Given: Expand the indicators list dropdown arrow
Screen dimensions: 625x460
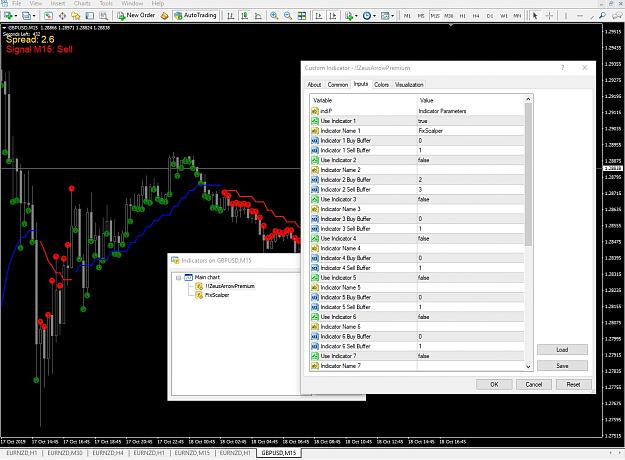Looking at the screenshot, I should 356,16.
